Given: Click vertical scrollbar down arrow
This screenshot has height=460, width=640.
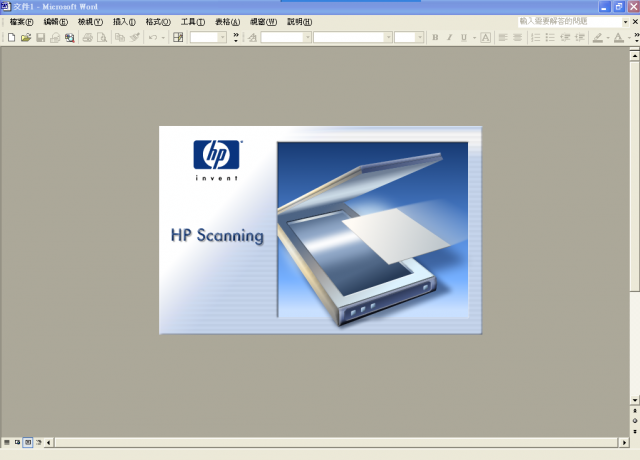Looking at the screenshot, I should [x=635, y=400].
